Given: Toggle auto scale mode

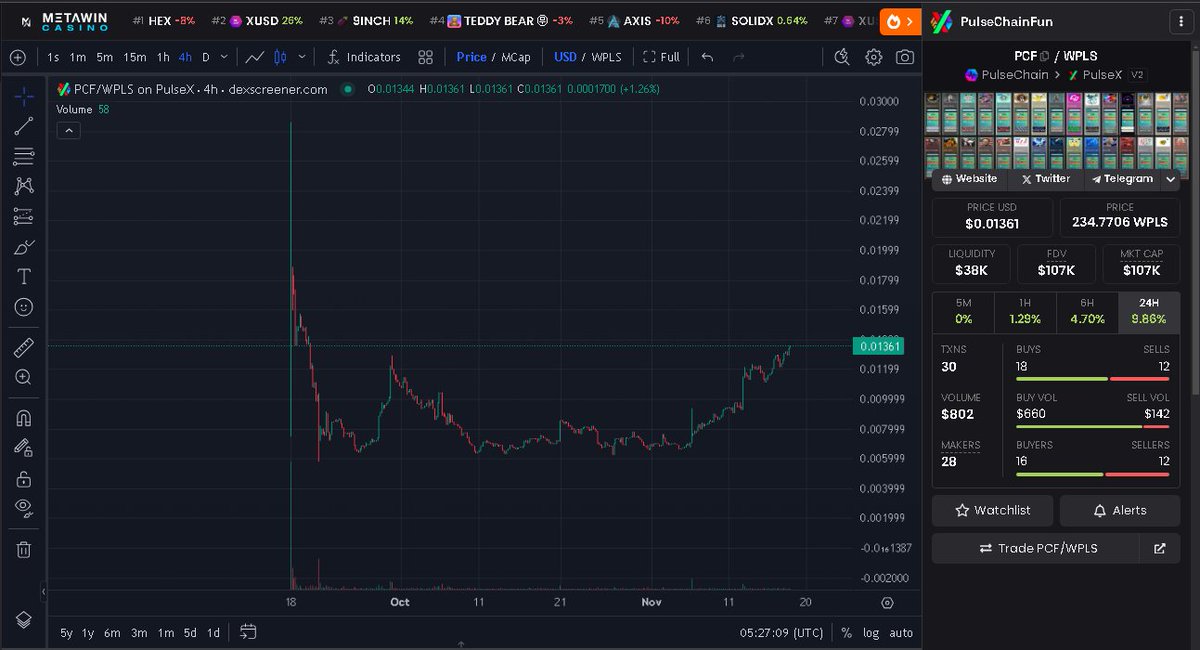Looking at the screenshot, I should 901,632.
